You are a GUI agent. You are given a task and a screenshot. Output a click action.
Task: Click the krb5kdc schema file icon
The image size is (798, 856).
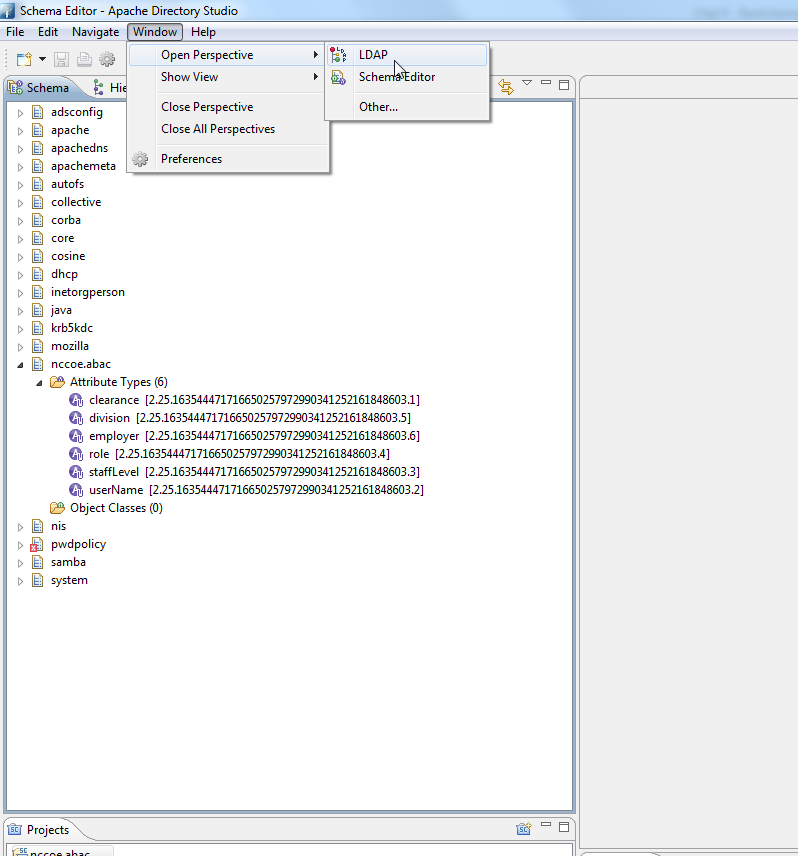click(37, 328)
